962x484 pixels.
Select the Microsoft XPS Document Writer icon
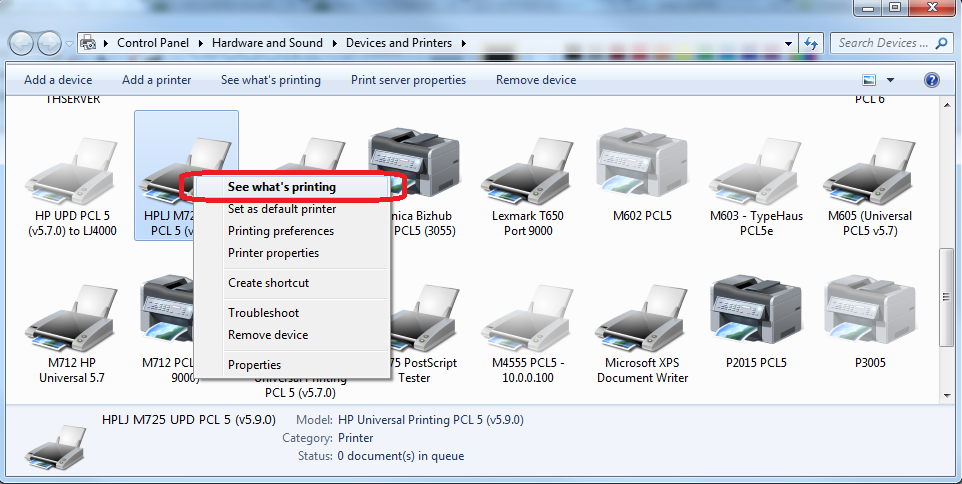[641, 320]
